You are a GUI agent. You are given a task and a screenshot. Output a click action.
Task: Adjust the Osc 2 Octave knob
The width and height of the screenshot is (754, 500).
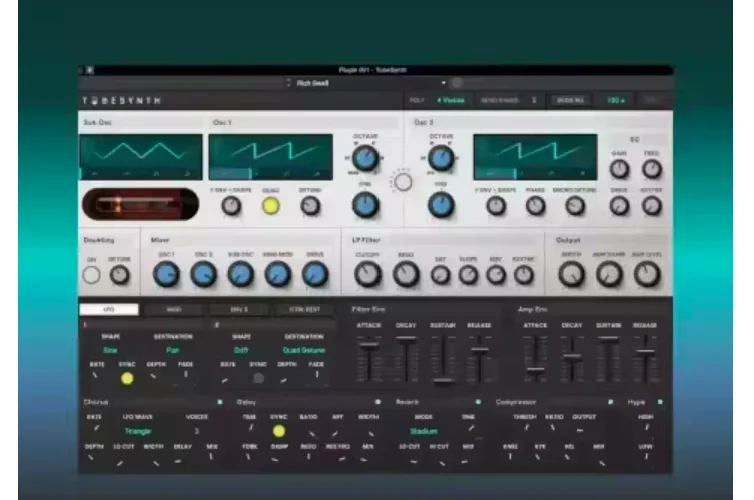point(441,158)
